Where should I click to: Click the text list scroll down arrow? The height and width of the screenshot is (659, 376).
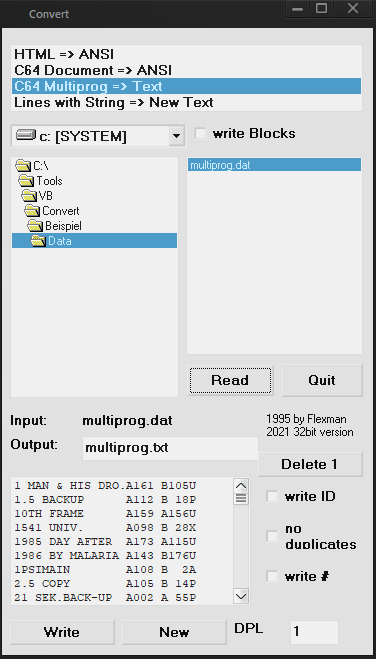tap(241, 596)
